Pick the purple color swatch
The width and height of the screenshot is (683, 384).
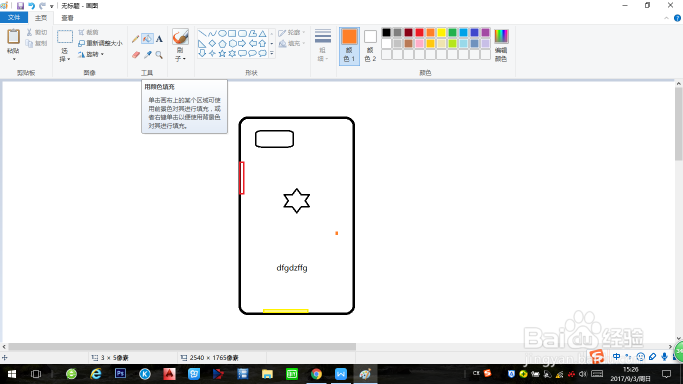point(485,32)
